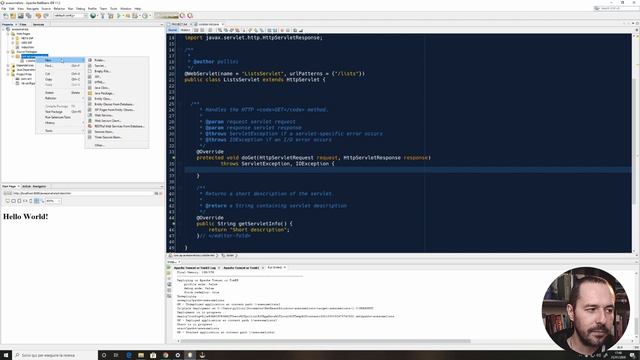Expand the WEB-INF folder node
This screenshot has width=640, height=360.
tap(13, 43)
